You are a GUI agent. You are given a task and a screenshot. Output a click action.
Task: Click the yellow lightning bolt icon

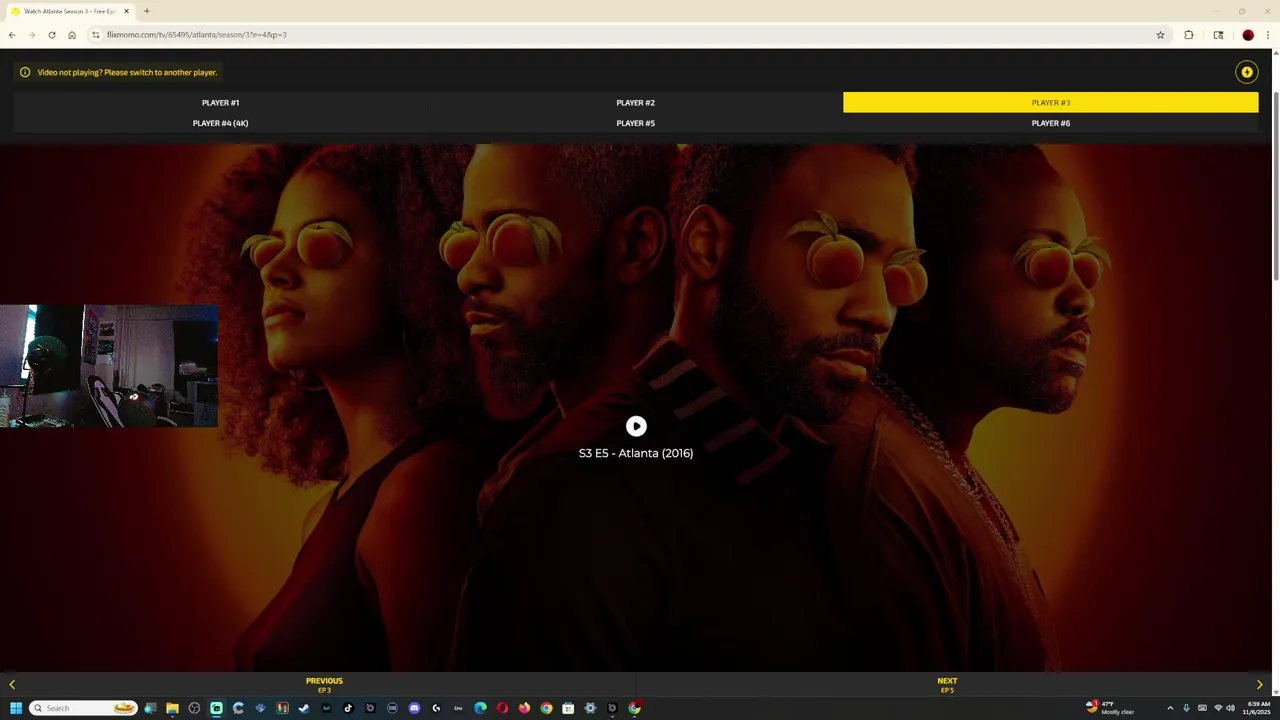pyautogui.click(x=1247, y=72)
